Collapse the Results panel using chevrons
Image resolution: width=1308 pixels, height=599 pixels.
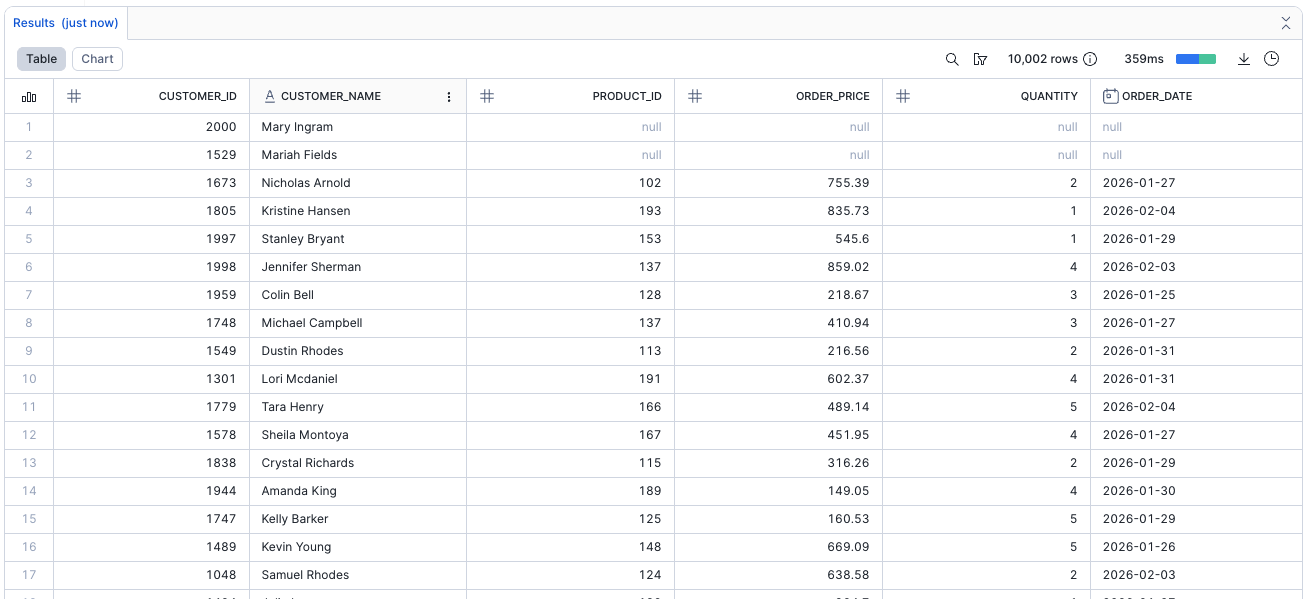point(1286,23)
